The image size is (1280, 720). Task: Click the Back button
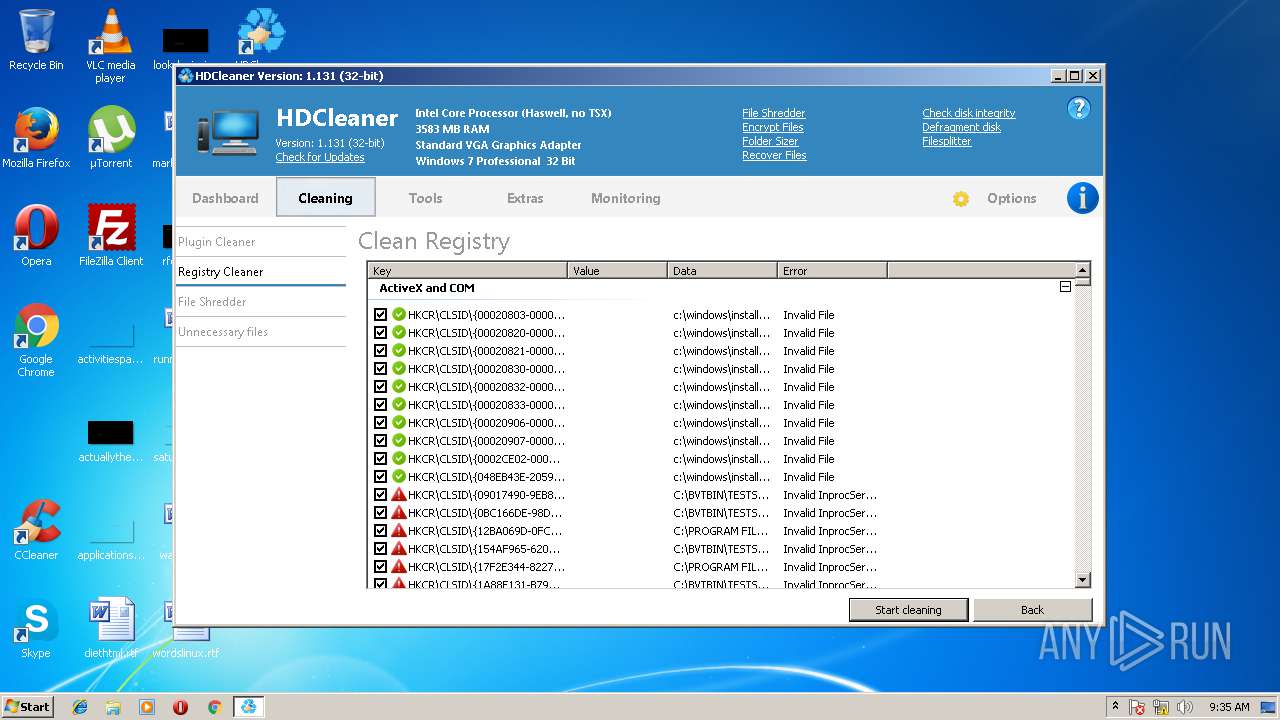point(1032,610)
